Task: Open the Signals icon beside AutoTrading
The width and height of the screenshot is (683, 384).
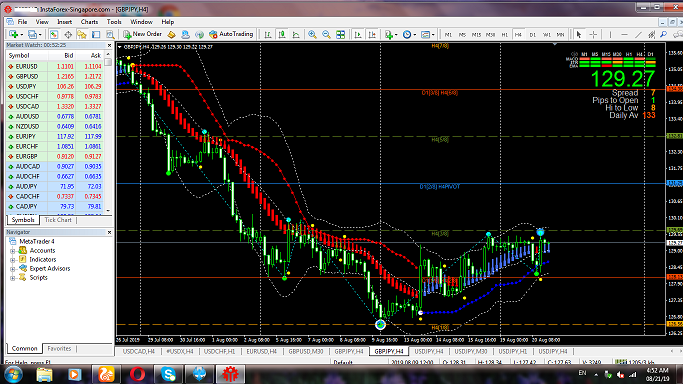Action: tap(199, 34)
